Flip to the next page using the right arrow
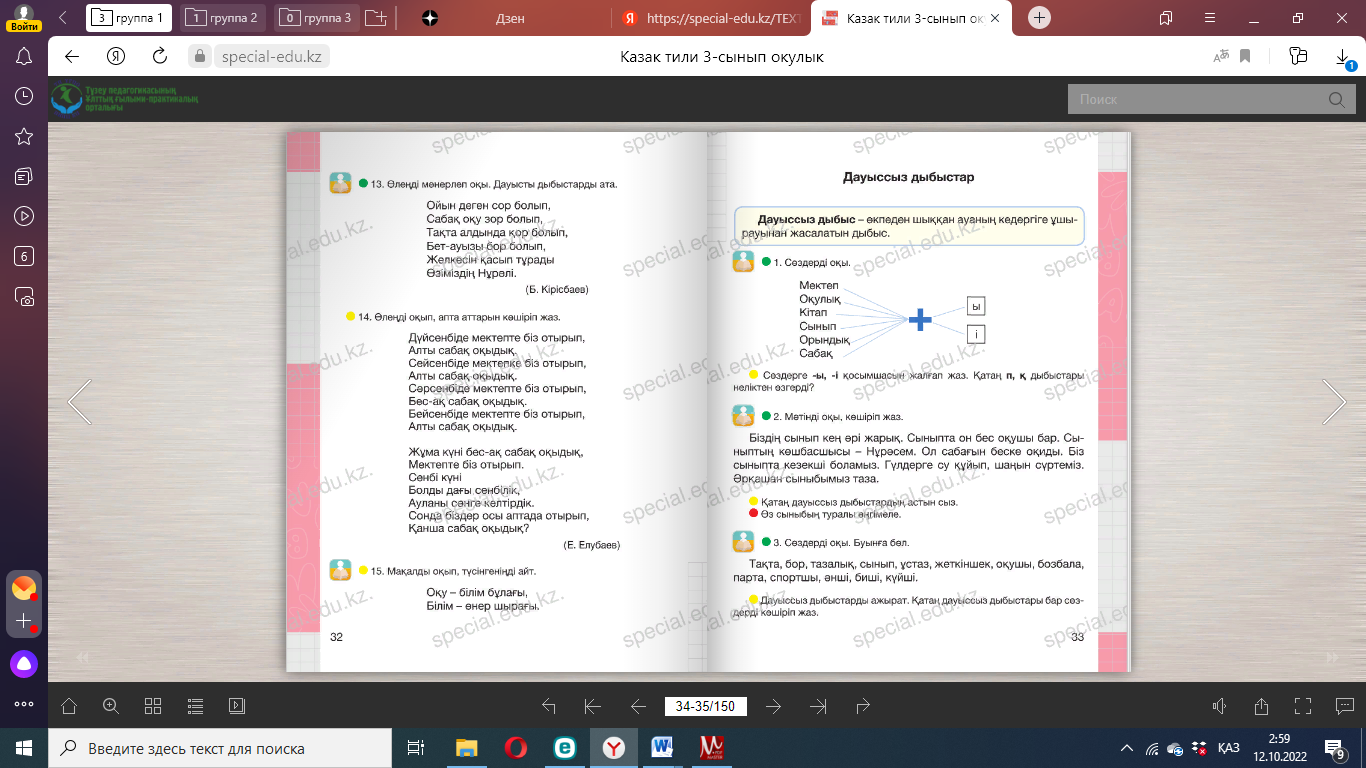 [1334, 402]
